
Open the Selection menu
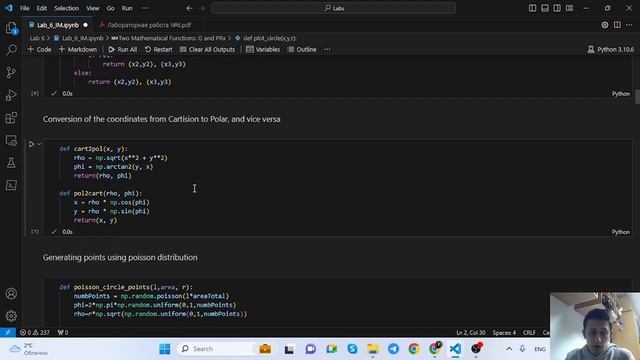coord(67,8)
